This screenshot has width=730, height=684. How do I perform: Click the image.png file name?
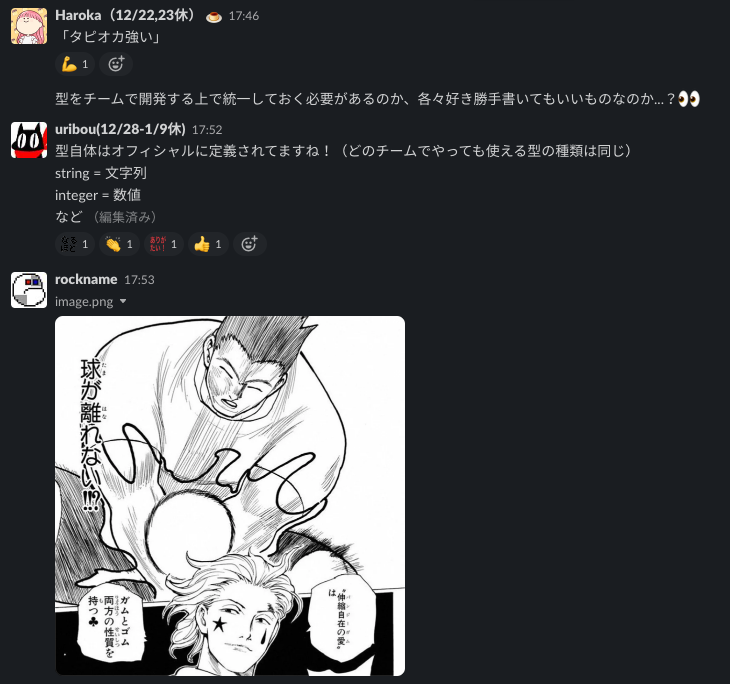point(84,302)
